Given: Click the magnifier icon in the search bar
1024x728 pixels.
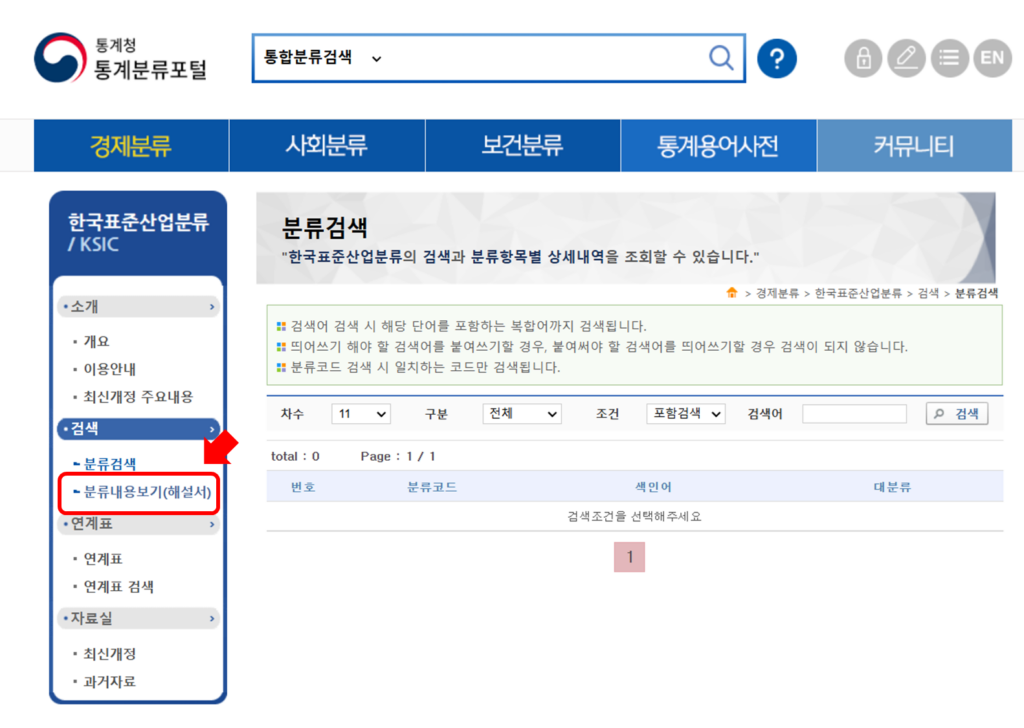Looking at the screenshot, I should tap(721, 58).
